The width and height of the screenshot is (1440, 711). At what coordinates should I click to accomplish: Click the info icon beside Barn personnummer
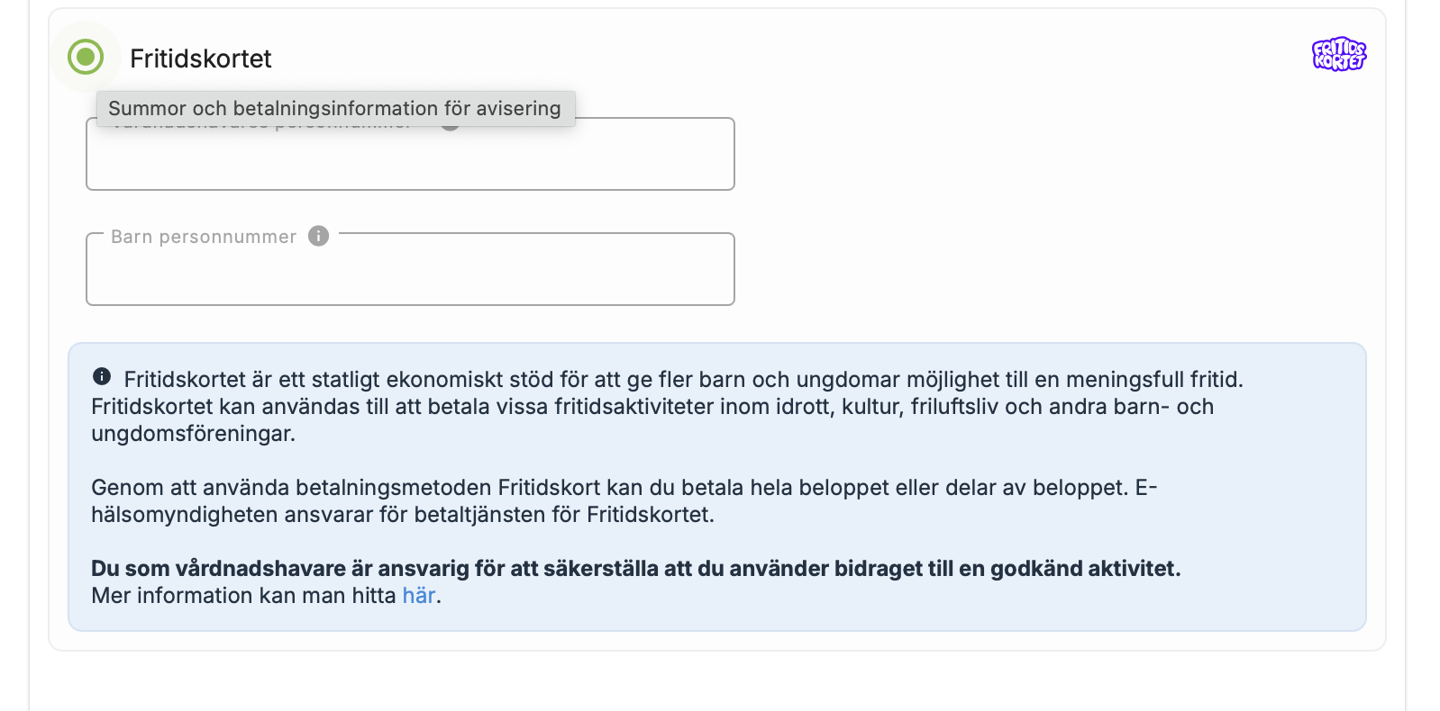click(318, 236)
